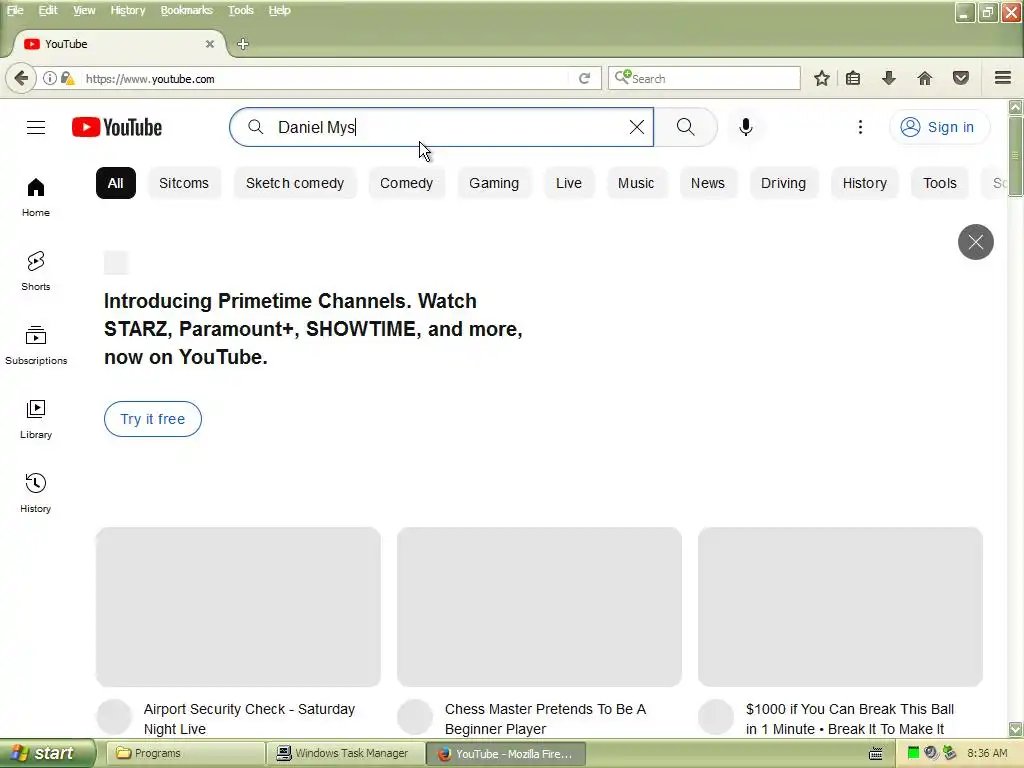The height and width of the screenshot is (768, 1024).
Task: Start voice search with microphone icon
Action: tap(746, 127)
